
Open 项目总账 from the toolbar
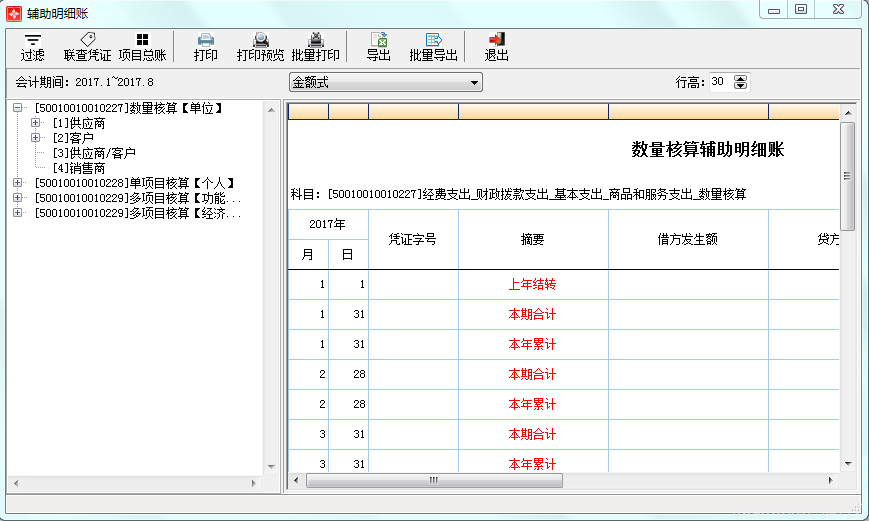142,47
